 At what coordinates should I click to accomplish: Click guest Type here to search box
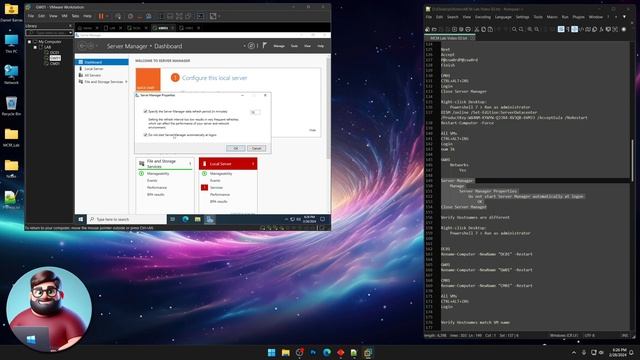[127, 220]
